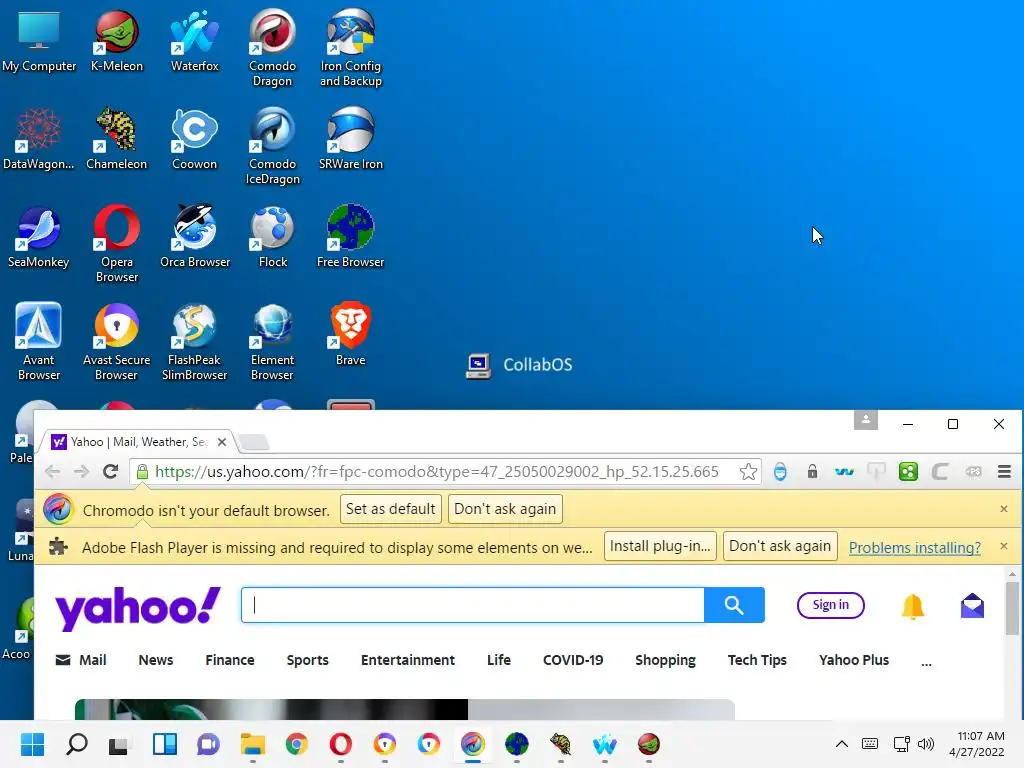Viewport: 1024px width, 768px height.
Task: Open the Brave desktop shortcut
Action: [351, 334]
